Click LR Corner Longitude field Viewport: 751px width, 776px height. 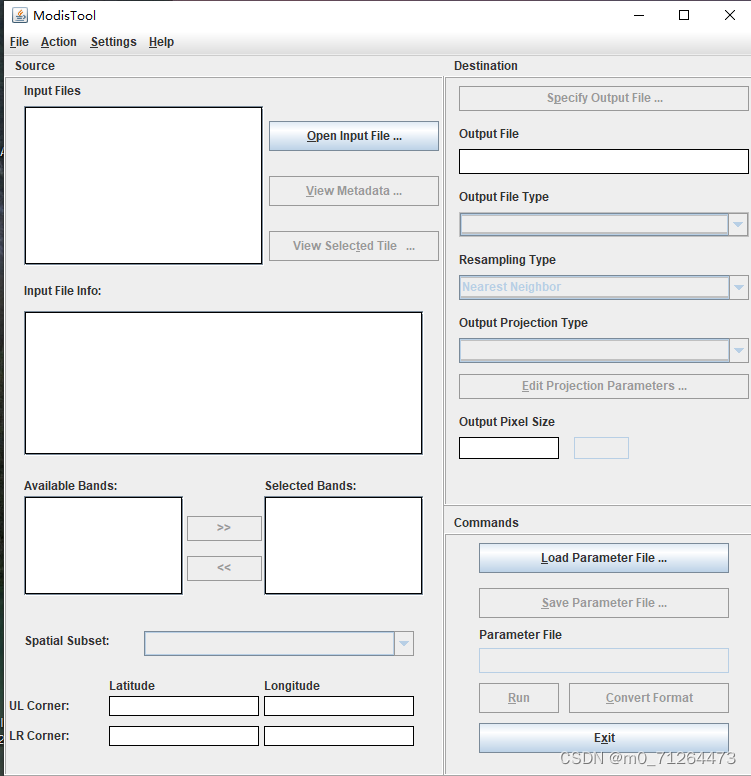[x=339, y=736]
